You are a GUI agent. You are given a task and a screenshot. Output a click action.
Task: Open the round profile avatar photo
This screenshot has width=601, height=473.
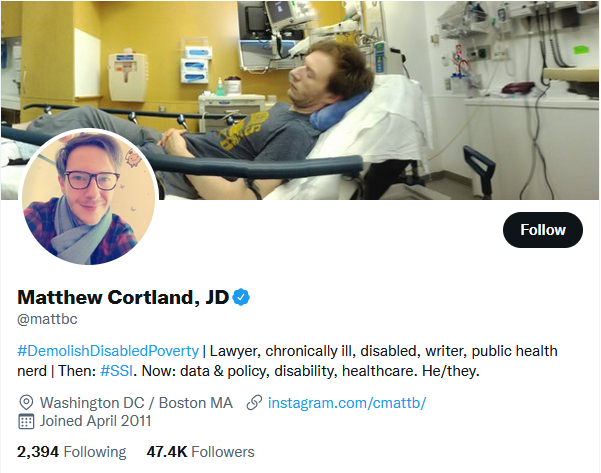point(89,197)
